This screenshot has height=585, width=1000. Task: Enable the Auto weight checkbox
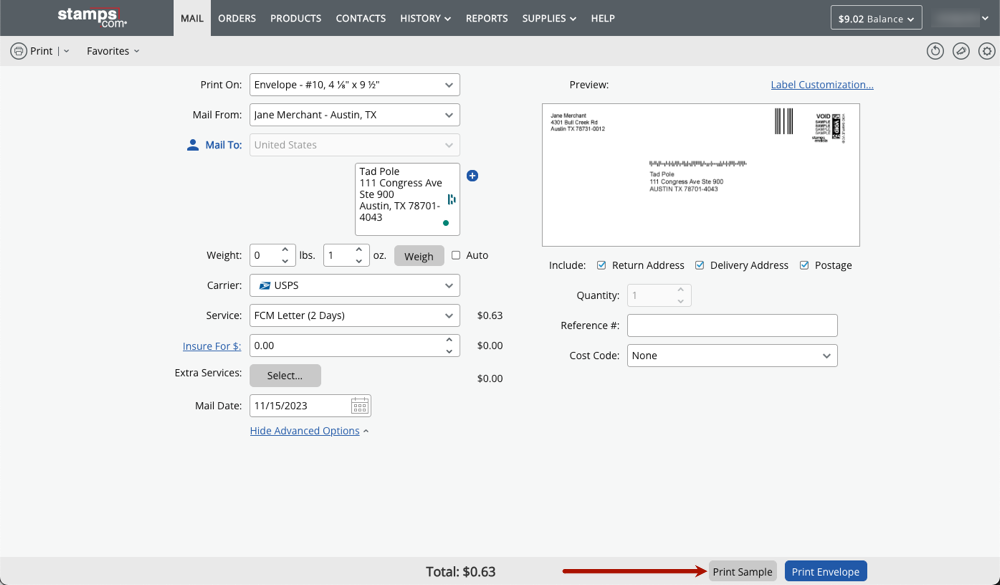[x=456, y=255]
